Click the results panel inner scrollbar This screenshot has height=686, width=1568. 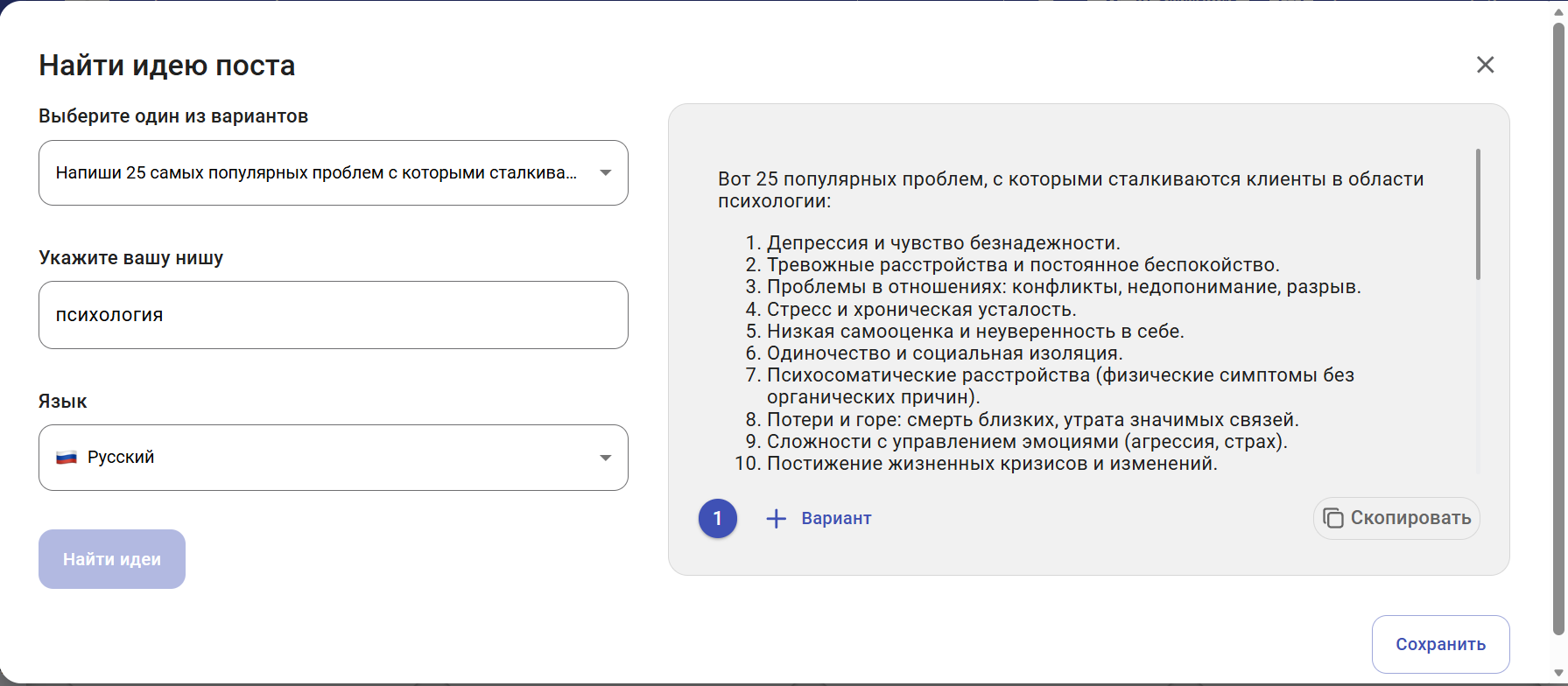[1478, 214]
